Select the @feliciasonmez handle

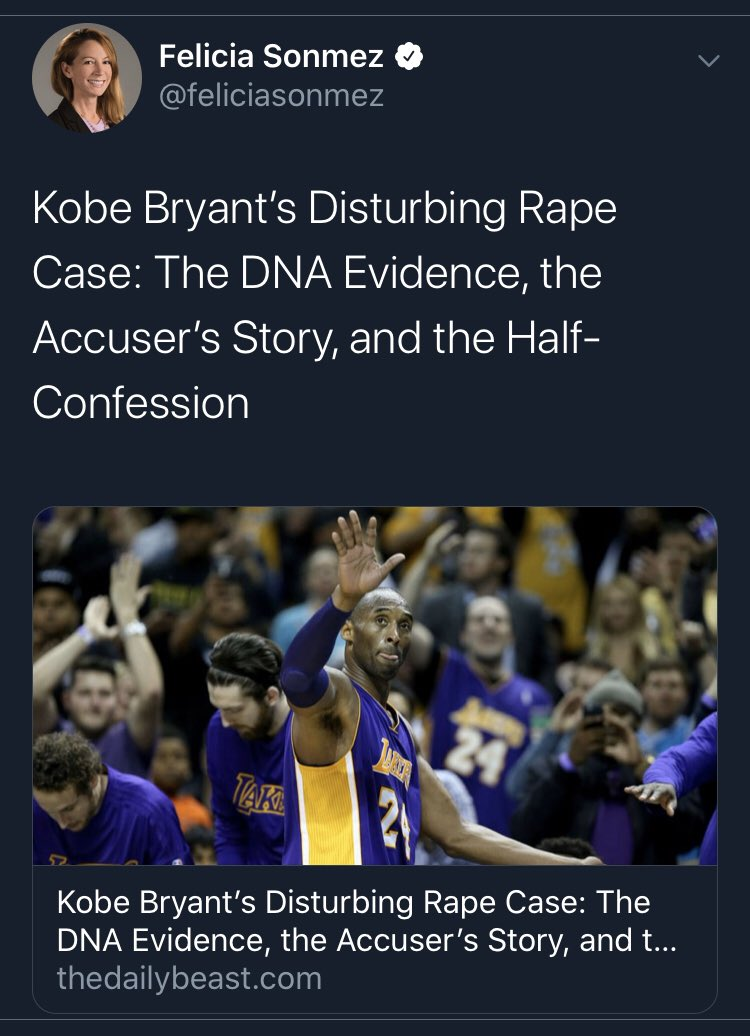pos(271,96)
